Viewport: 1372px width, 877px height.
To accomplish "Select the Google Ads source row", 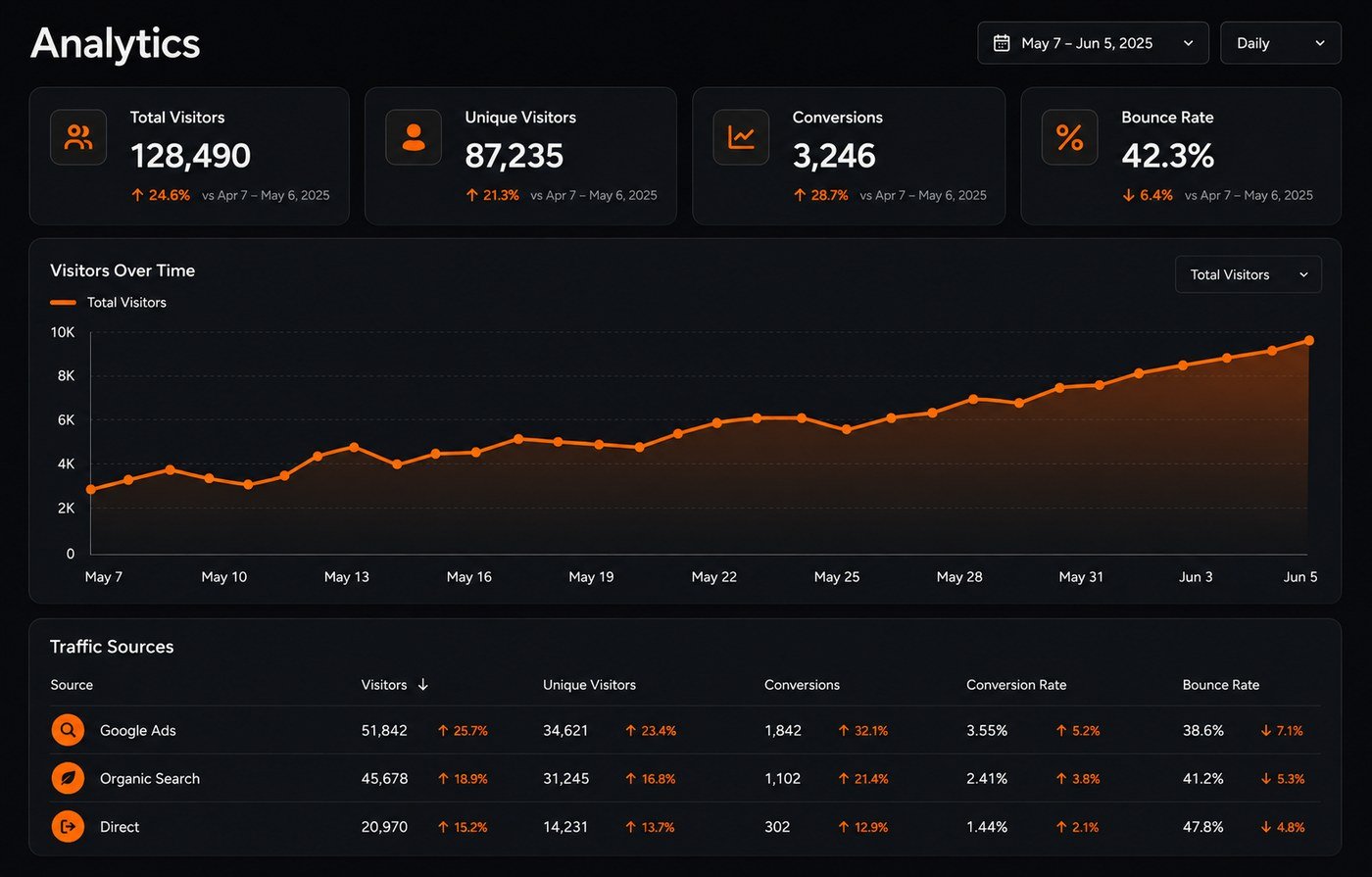I will [x=685, y=730].
